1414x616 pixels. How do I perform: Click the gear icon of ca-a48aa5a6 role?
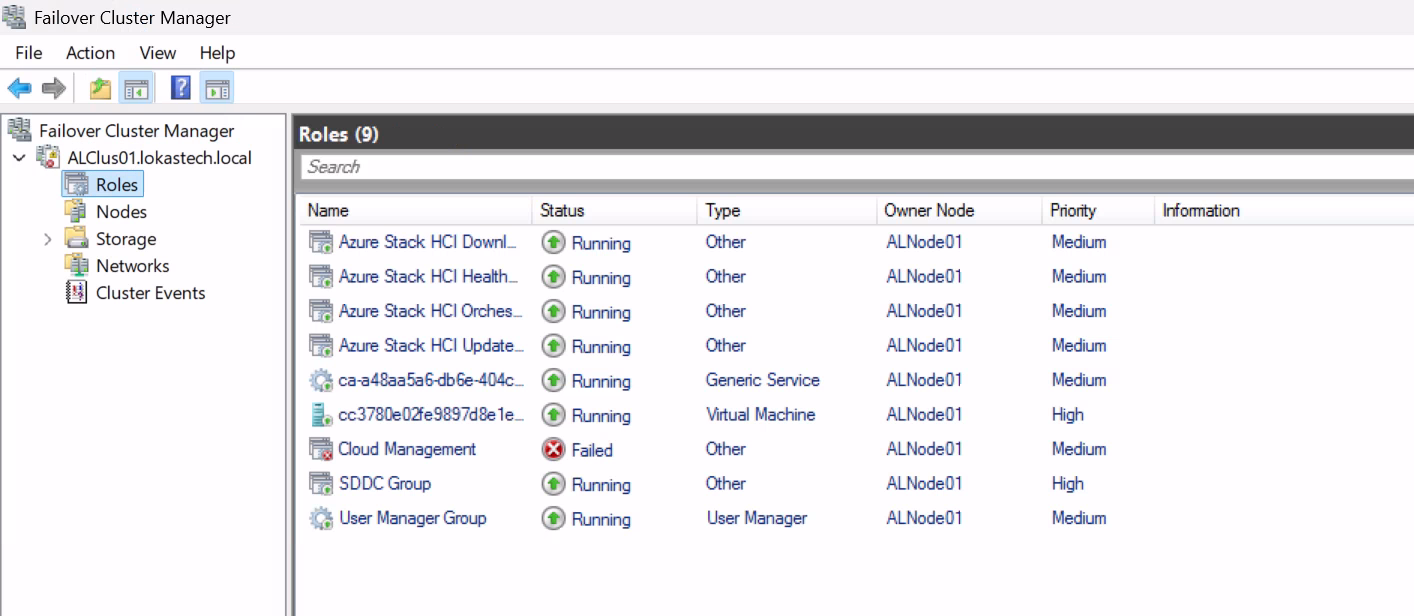(321, 380)
